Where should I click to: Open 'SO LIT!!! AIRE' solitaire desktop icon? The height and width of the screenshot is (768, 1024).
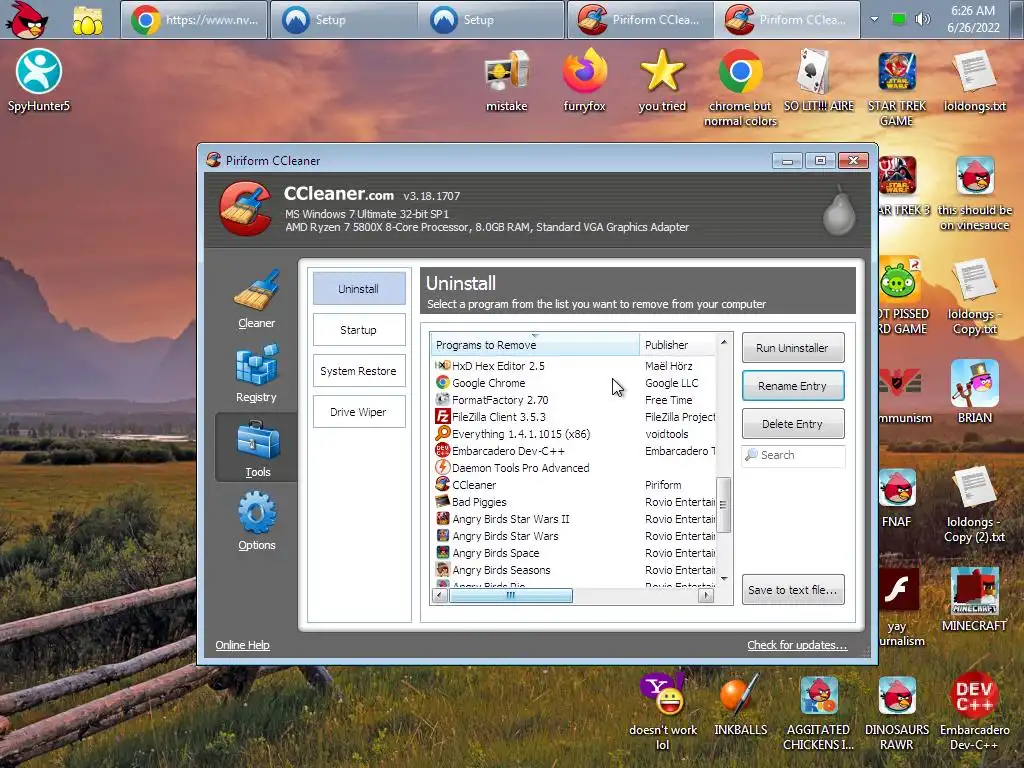tap(818, 80)
